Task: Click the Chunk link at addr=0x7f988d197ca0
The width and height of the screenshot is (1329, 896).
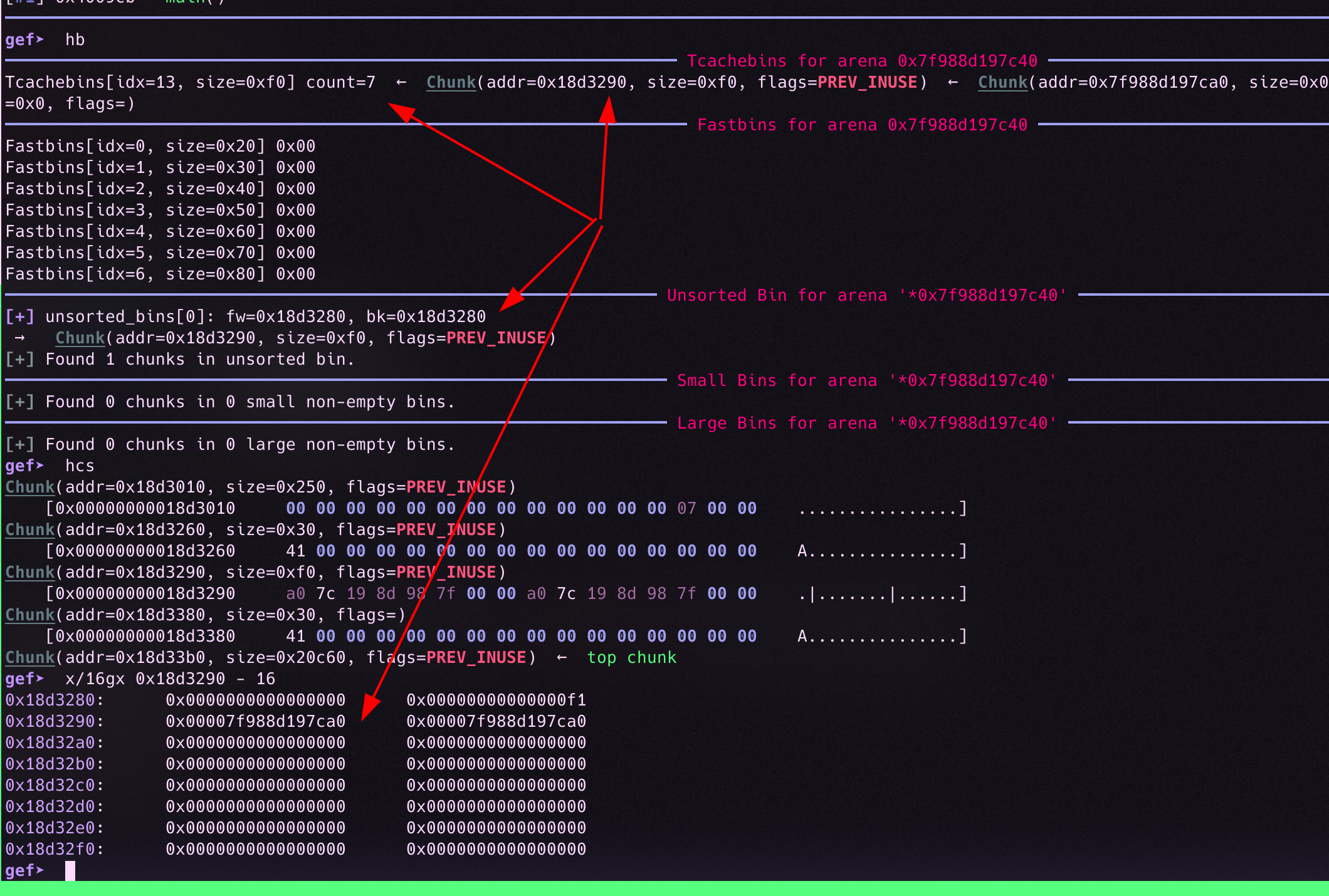Action: click(x=1002, y=82)
